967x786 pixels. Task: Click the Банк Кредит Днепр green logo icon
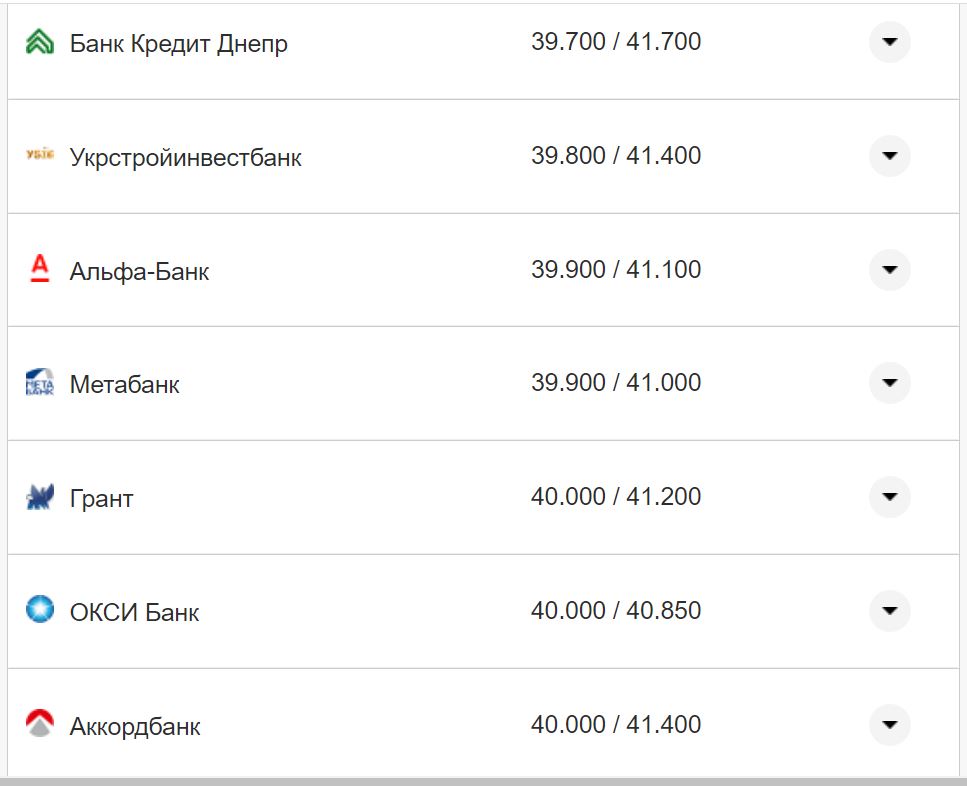[x=39, y=42]
